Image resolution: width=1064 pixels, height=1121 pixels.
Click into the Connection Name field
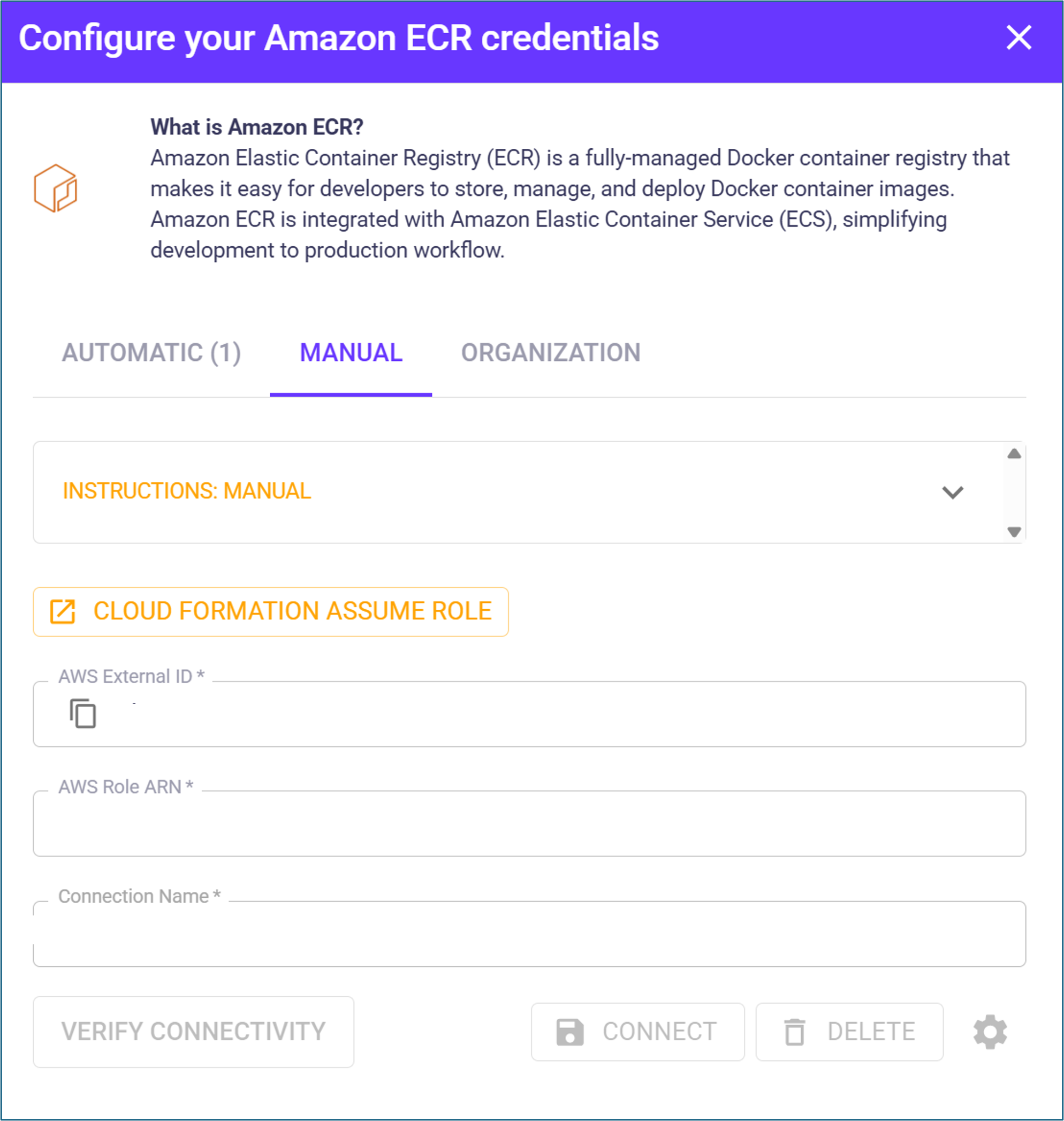(x=529, y=934)
